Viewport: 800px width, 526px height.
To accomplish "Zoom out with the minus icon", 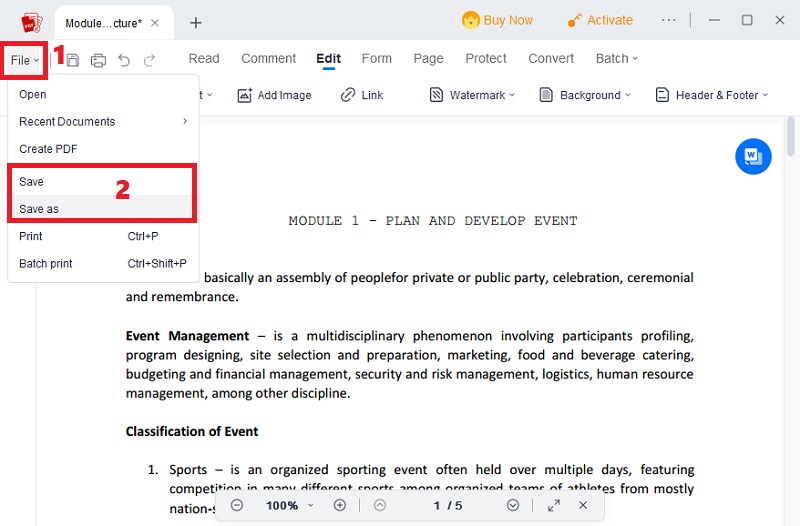I will coord(237,505).
